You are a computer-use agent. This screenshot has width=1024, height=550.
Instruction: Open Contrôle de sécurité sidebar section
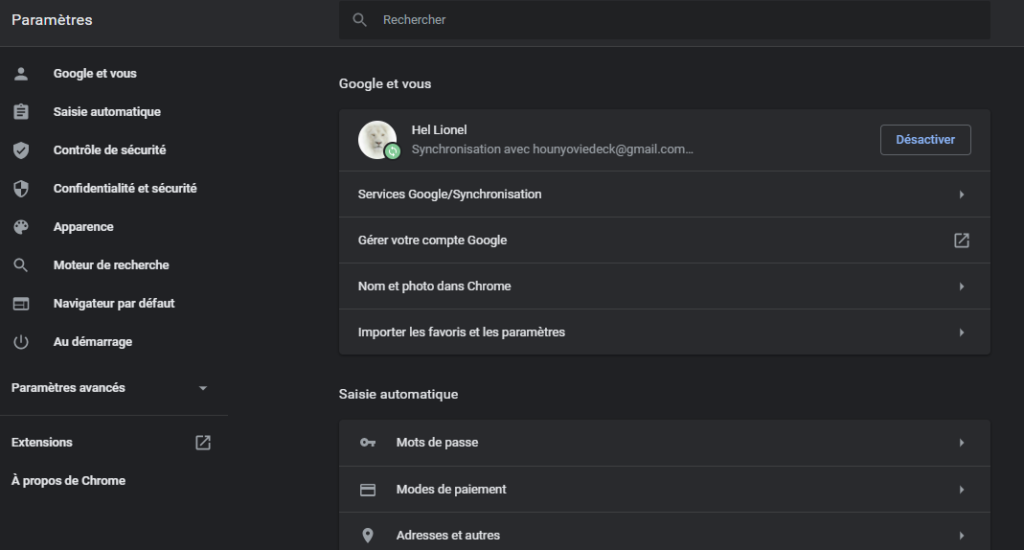click(110, 150)
